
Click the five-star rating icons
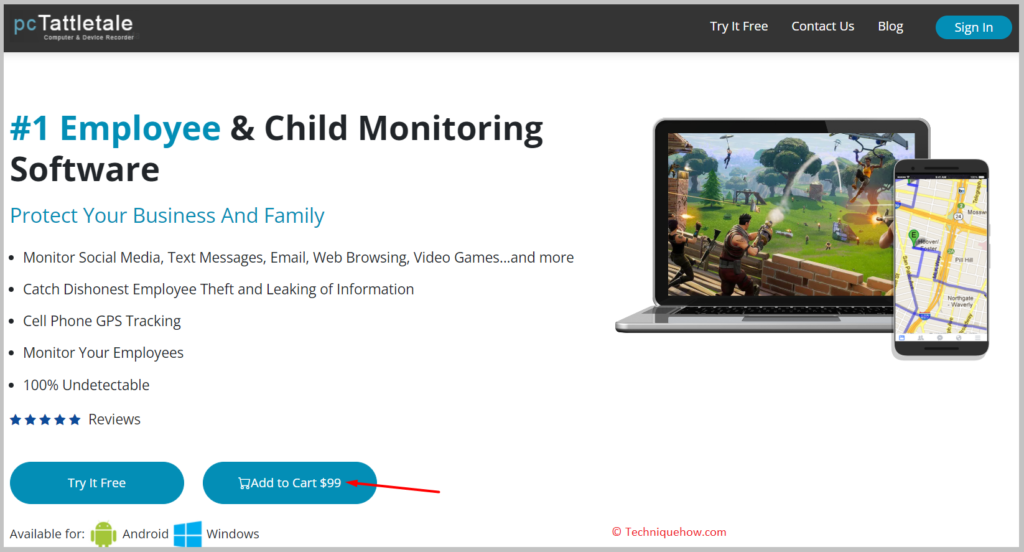pyautogui.click(x=45, y=419)
